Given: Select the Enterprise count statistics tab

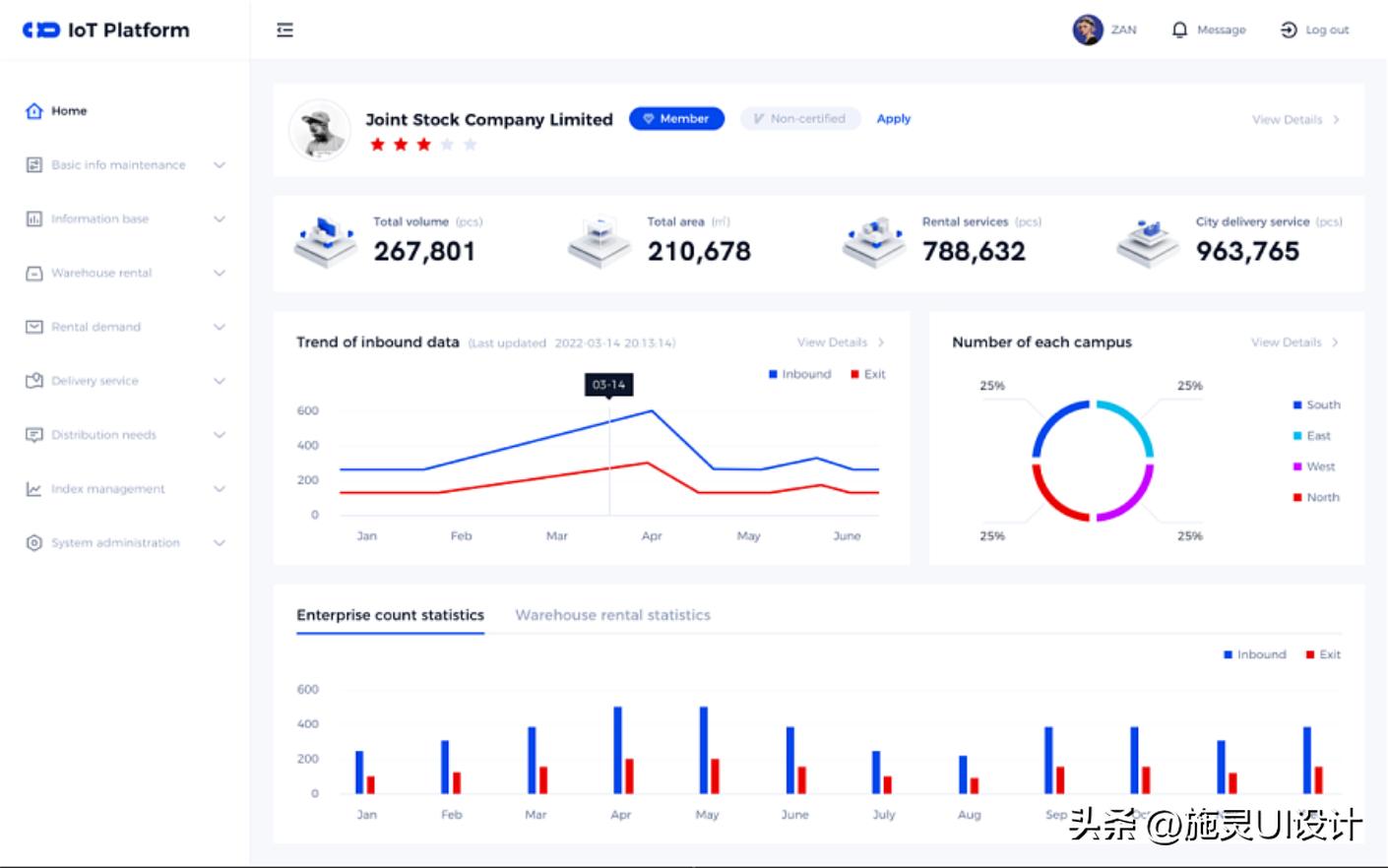Looking at the screenshot, I should (x=390, y=615).
